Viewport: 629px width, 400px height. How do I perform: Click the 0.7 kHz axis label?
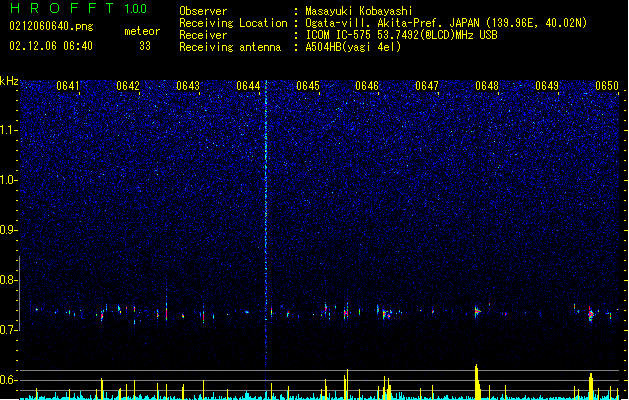9,330
